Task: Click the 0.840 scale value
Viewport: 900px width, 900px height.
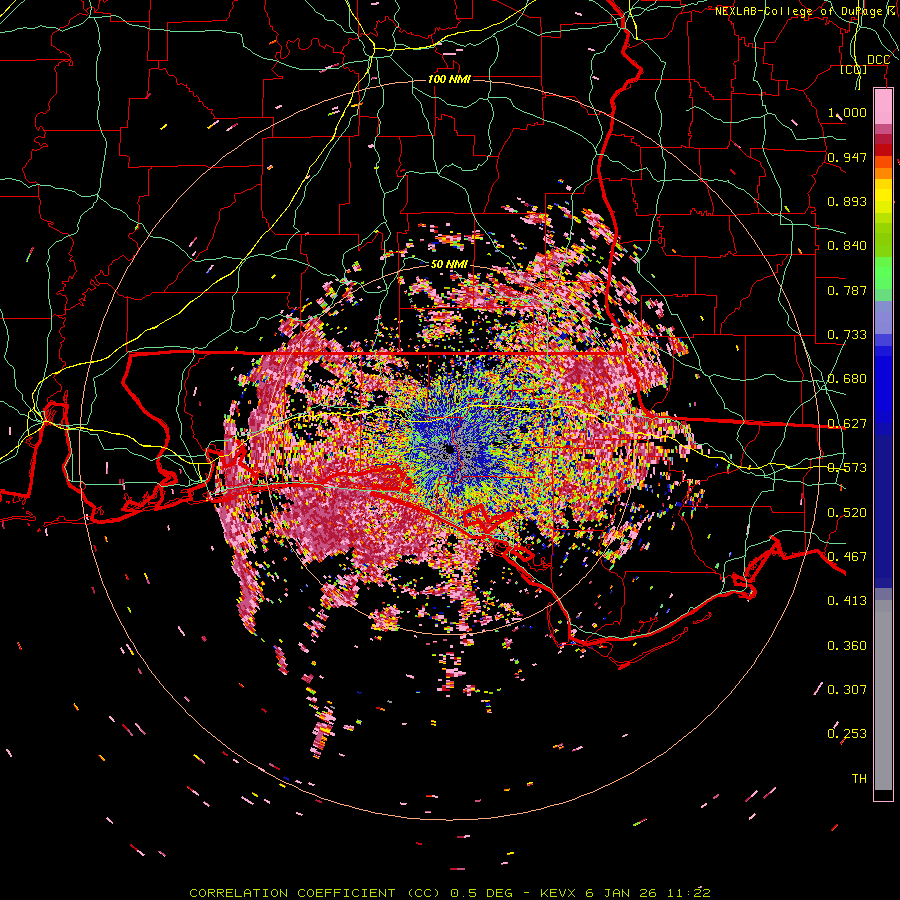Action: tap(847, 246)
